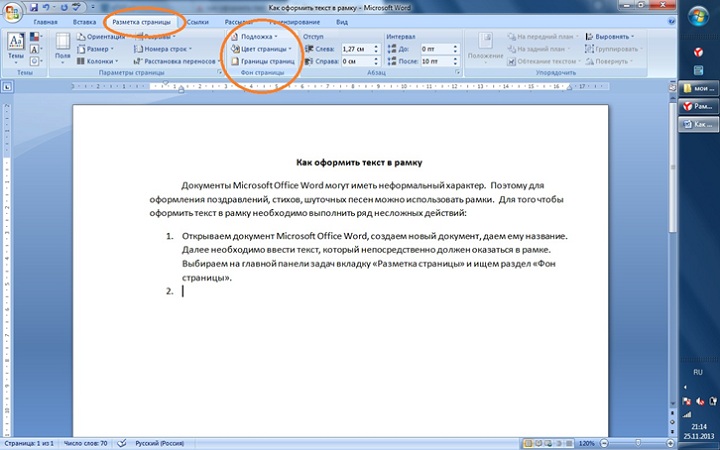
Task: Adjust the Справа indent spinner
Action: coord(376,61)
